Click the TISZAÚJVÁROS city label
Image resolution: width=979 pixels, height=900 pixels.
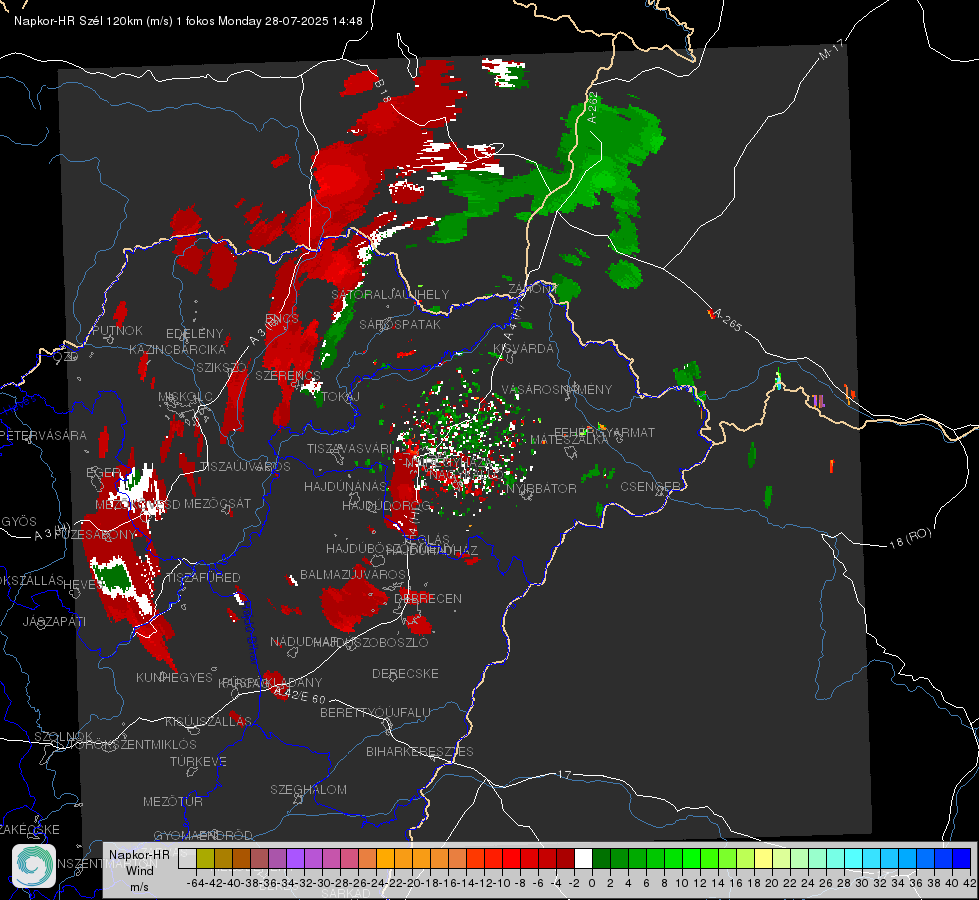[x=245, y=467]
